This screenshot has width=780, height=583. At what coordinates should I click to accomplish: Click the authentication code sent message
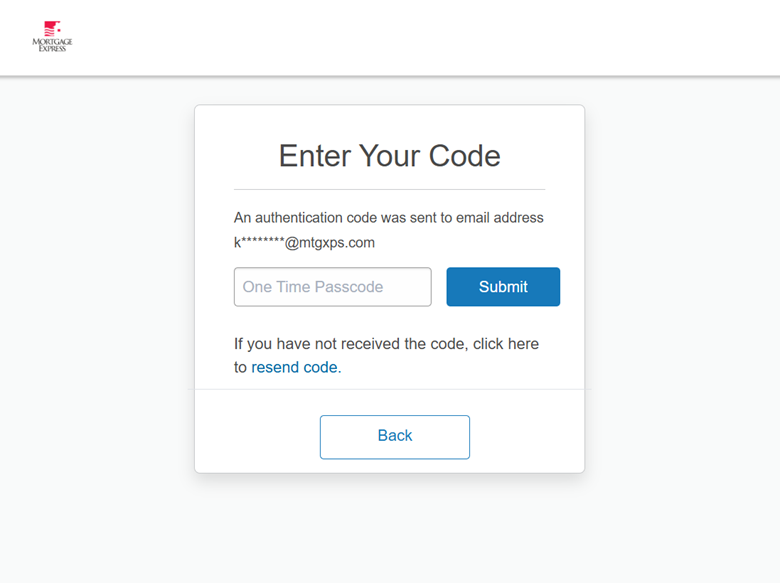pos(388,218)
